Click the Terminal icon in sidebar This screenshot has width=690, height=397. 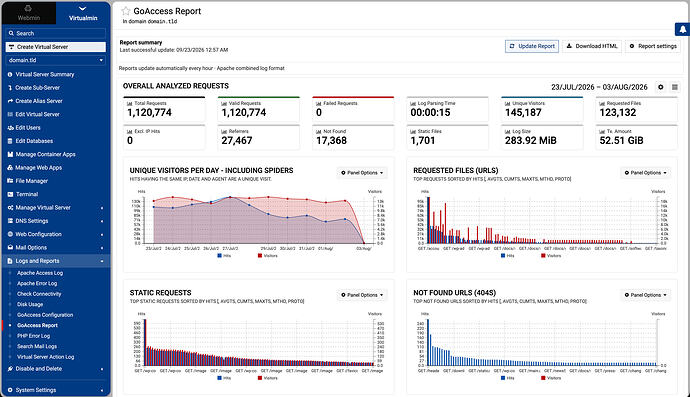click(x=10, y=194)
